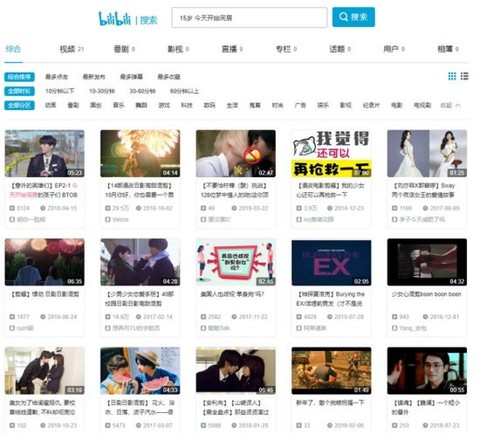Open title beginning 【日剧日影混剪】花火

pyautogui.click(x=139, y=407)
